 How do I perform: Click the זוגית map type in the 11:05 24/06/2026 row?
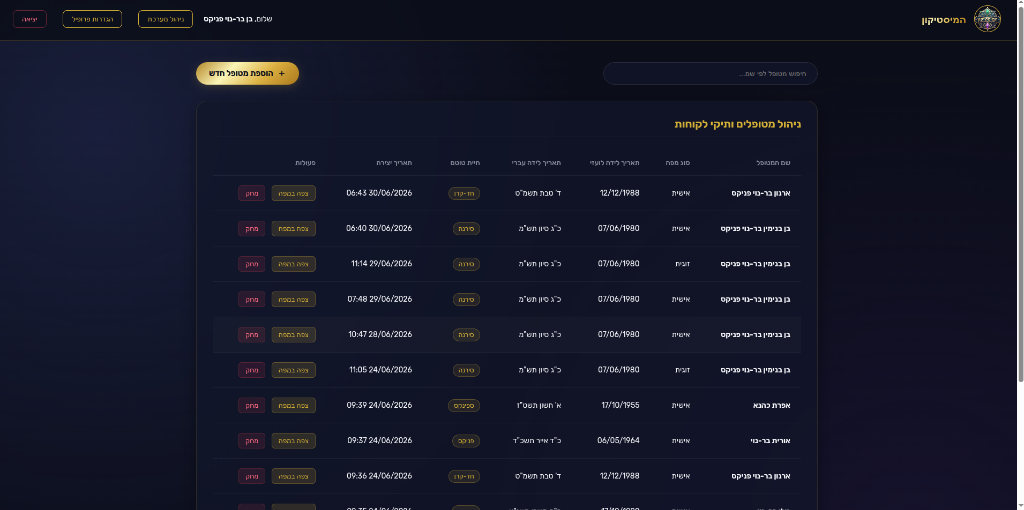pos(683,370)
